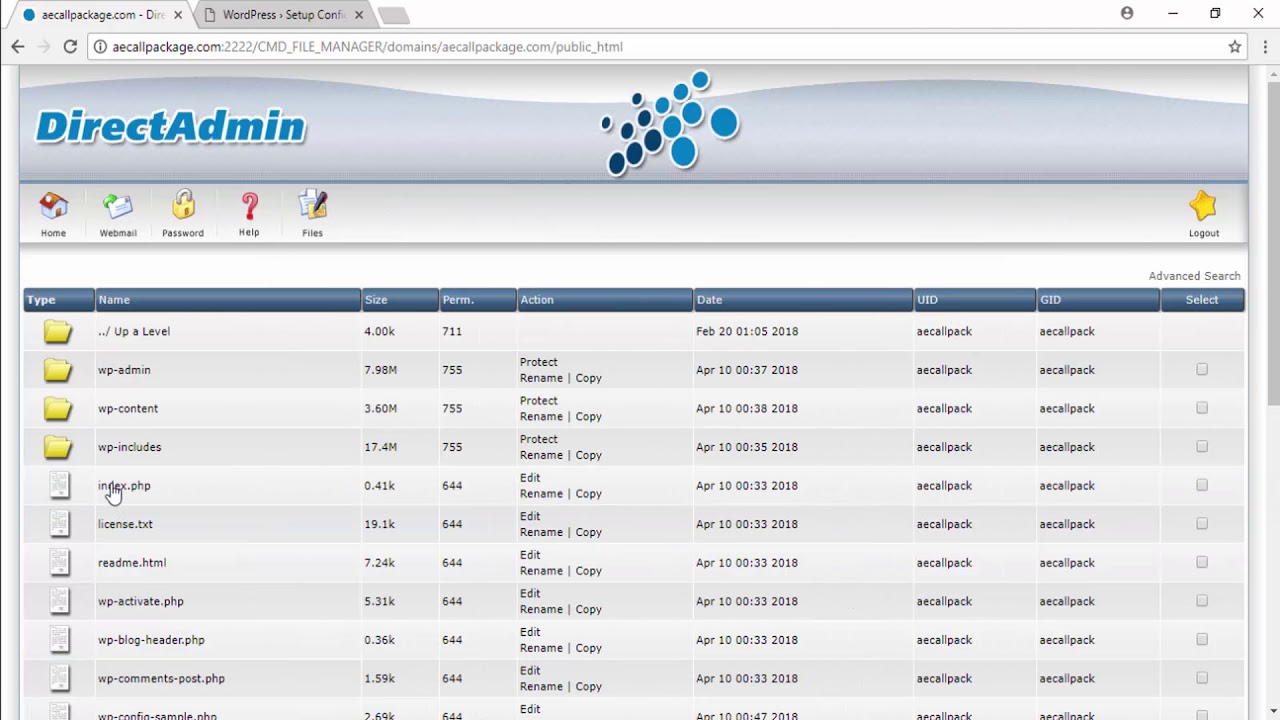Bookmark this page with the star icon

tap(1235, 47)
